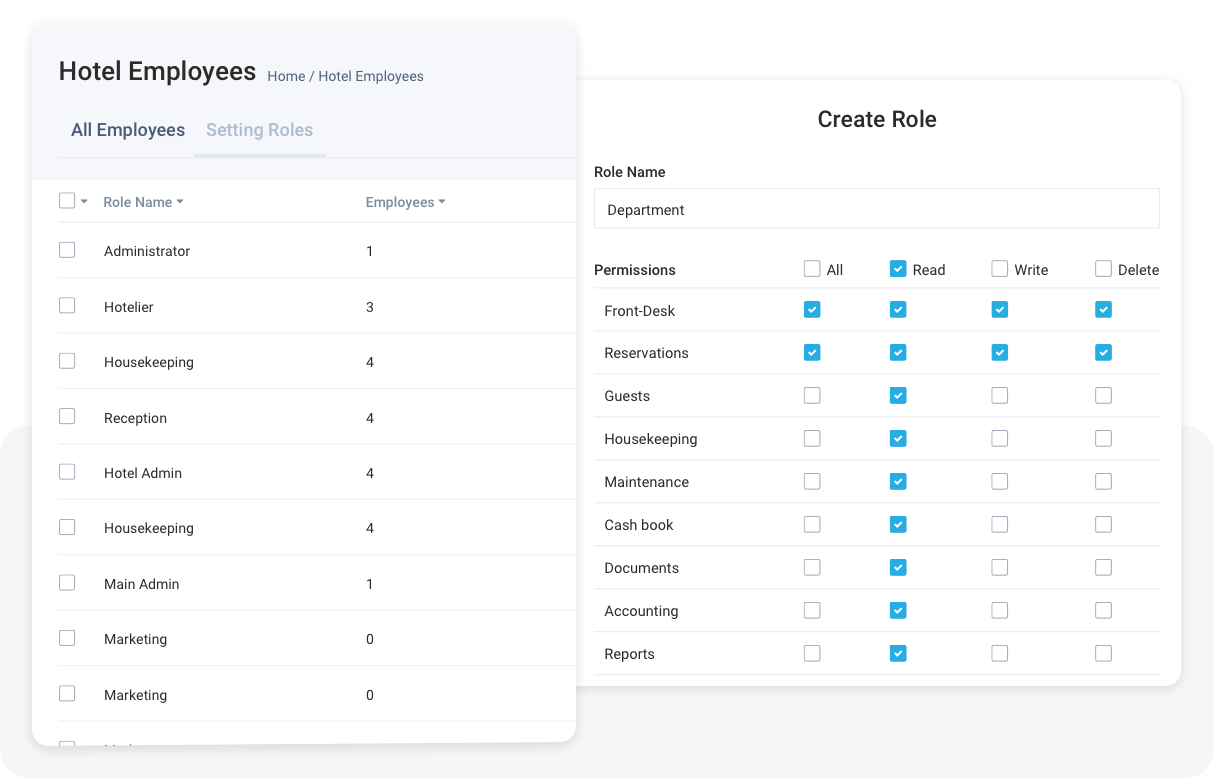Check the Hotelier row checkbox
Image resolution: width=1214 pixels, height=778 pixels.
coord(67,305)
